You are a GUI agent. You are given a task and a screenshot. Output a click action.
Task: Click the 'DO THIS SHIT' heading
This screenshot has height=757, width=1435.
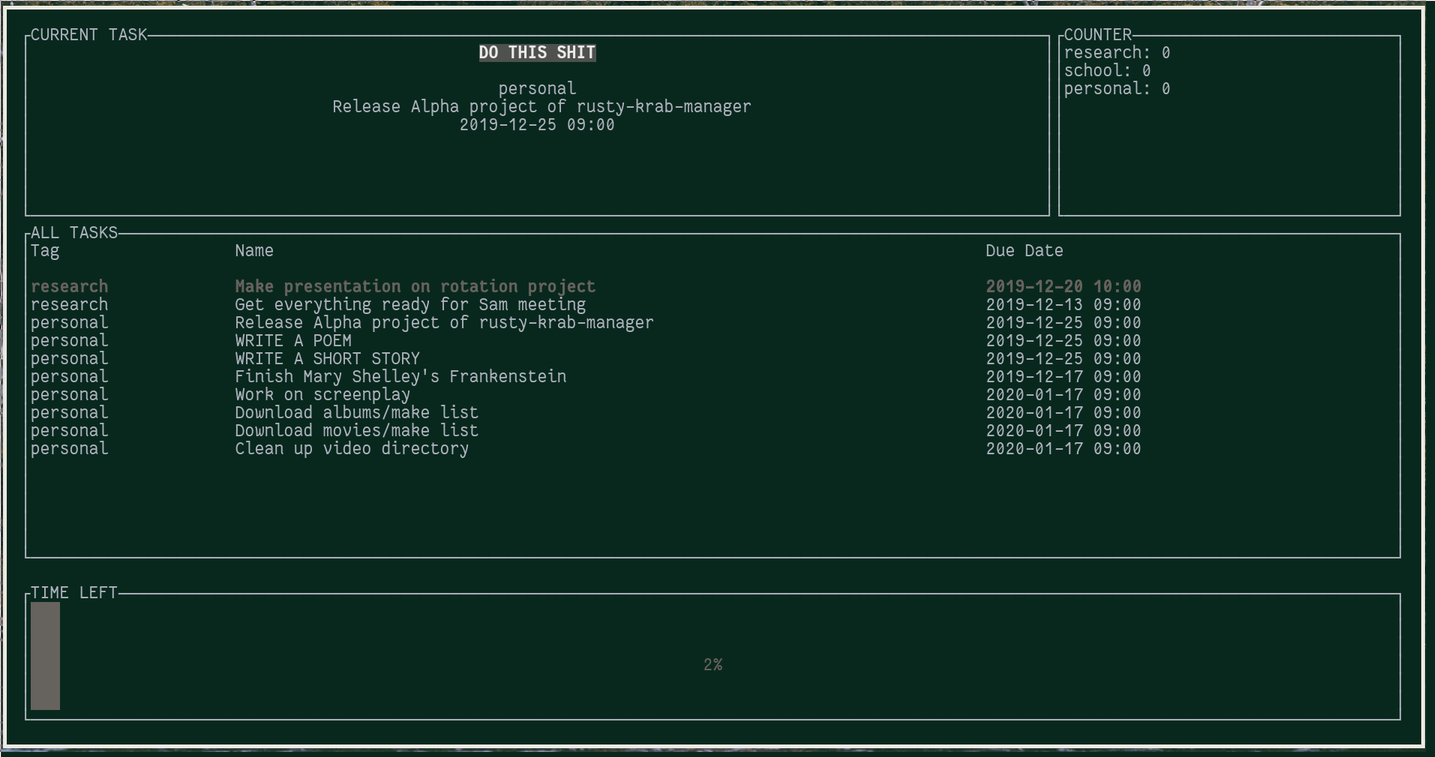pyautogui.click(x=537, y=53)
